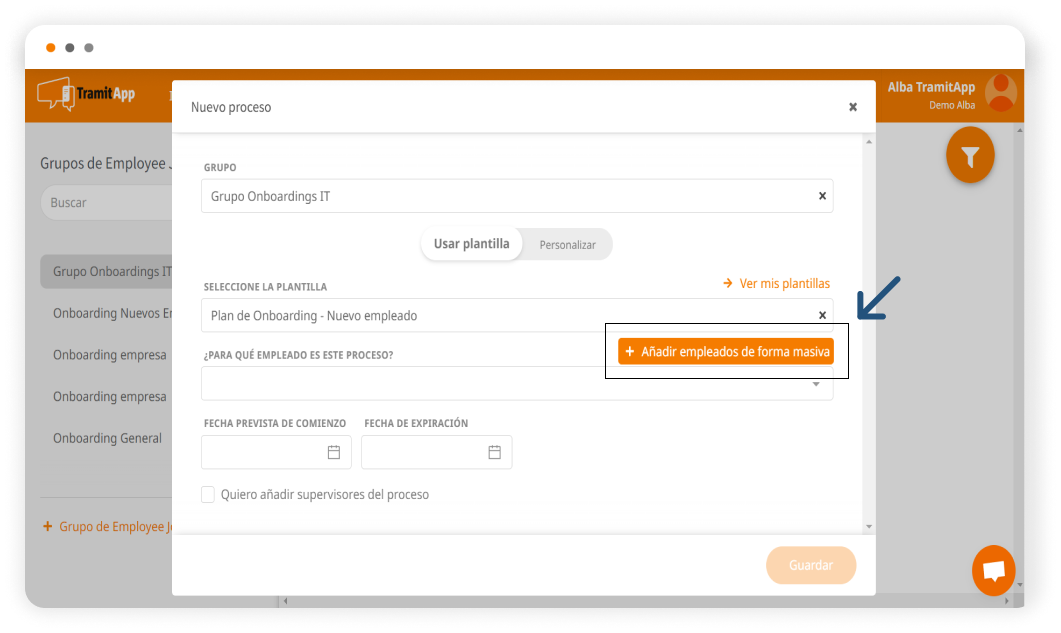Check 'Quiero añadir supervisores del proceso'

(x=208, y=494)
